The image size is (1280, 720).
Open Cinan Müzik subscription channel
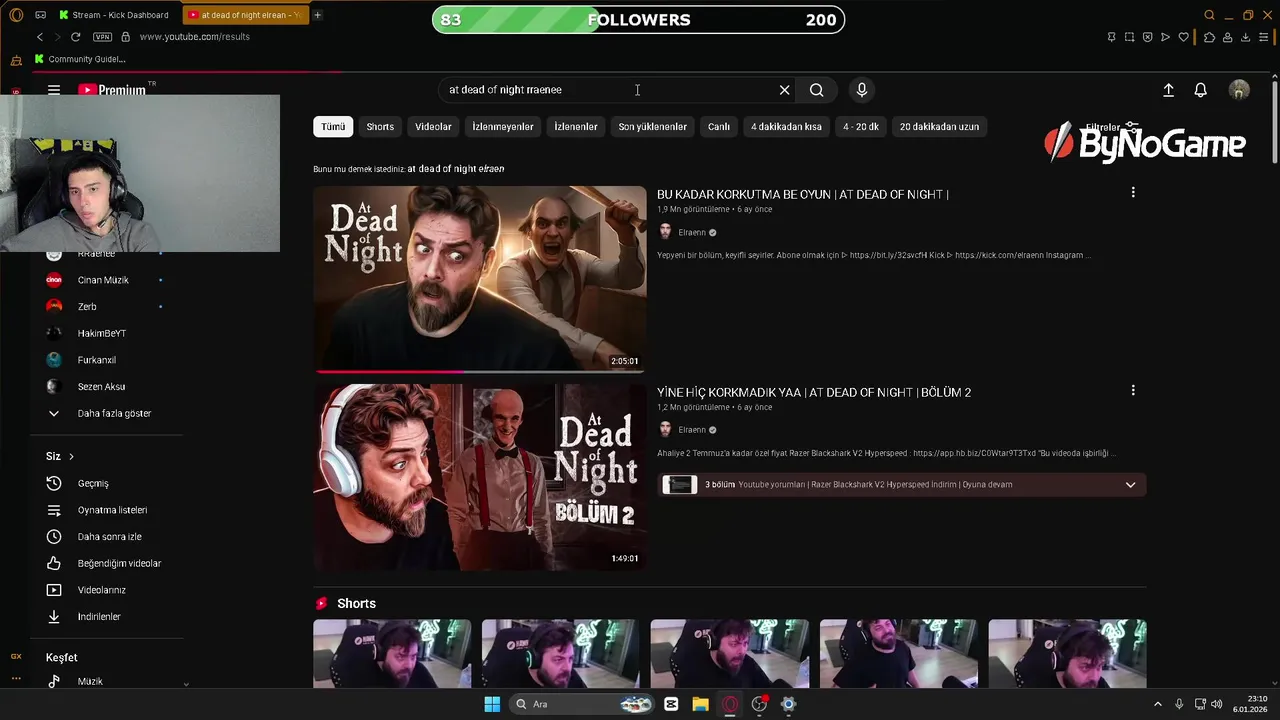click(105, 280)
